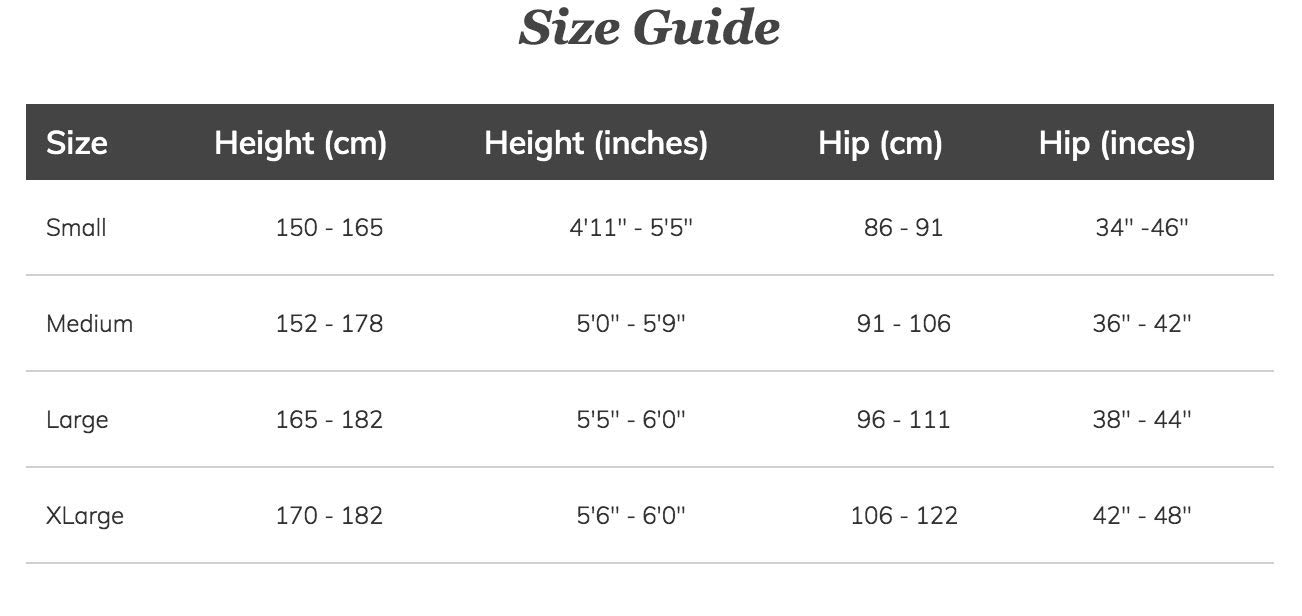The height and width of the screenshot is (616, 1302).
Task: Select the 5'0" - 5'9" height cell
Action: point(631,323)
